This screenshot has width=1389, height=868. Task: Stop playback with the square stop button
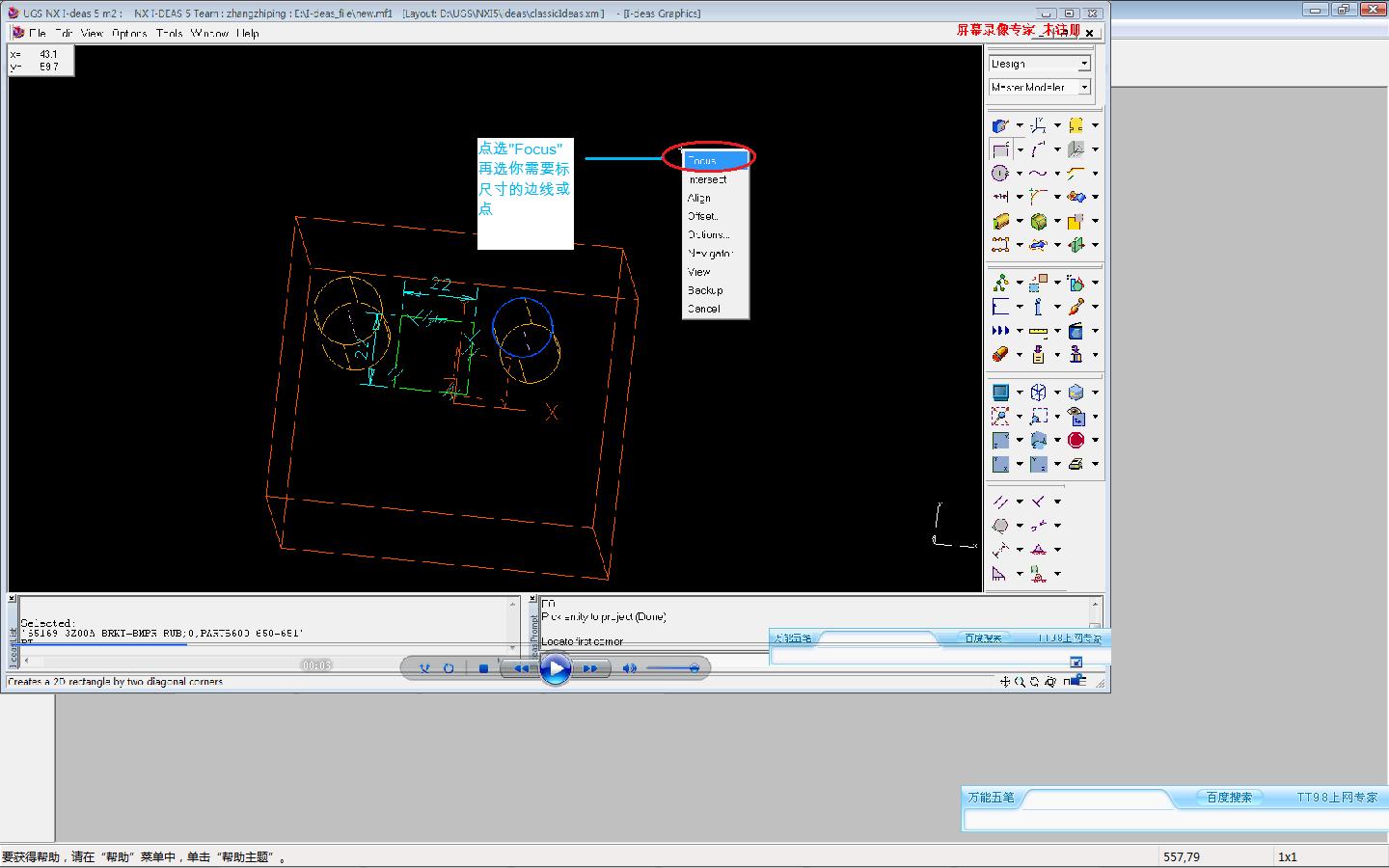(x=483, y=668)
